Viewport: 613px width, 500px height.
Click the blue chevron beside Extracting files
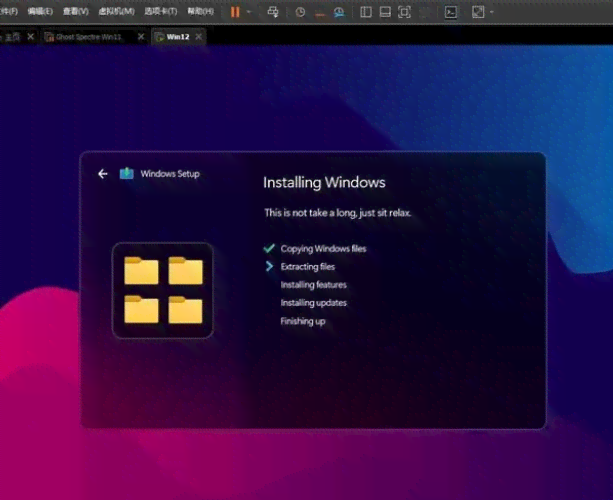[269, 266]
